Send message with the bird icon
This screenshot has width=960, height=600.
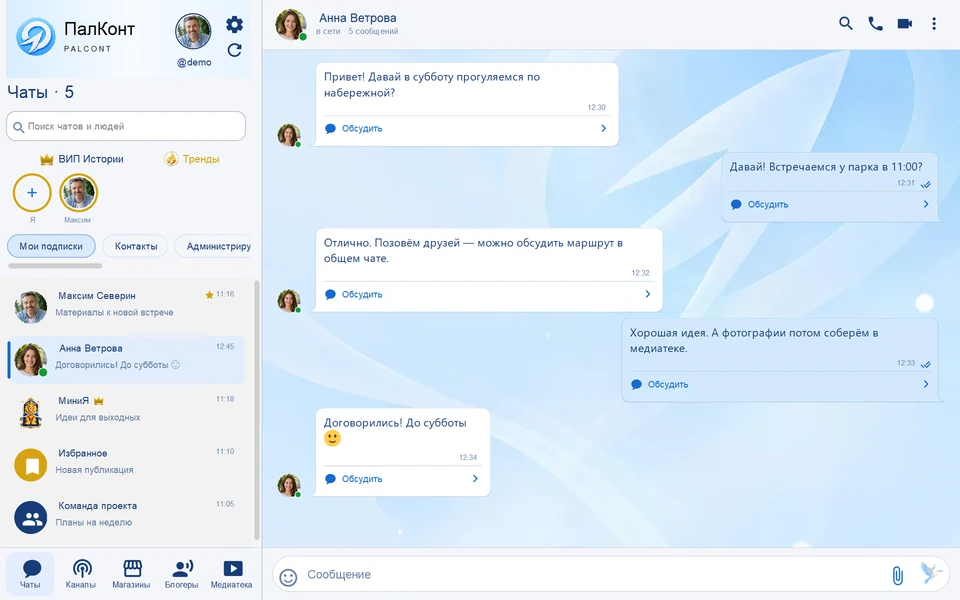[931, 574]
